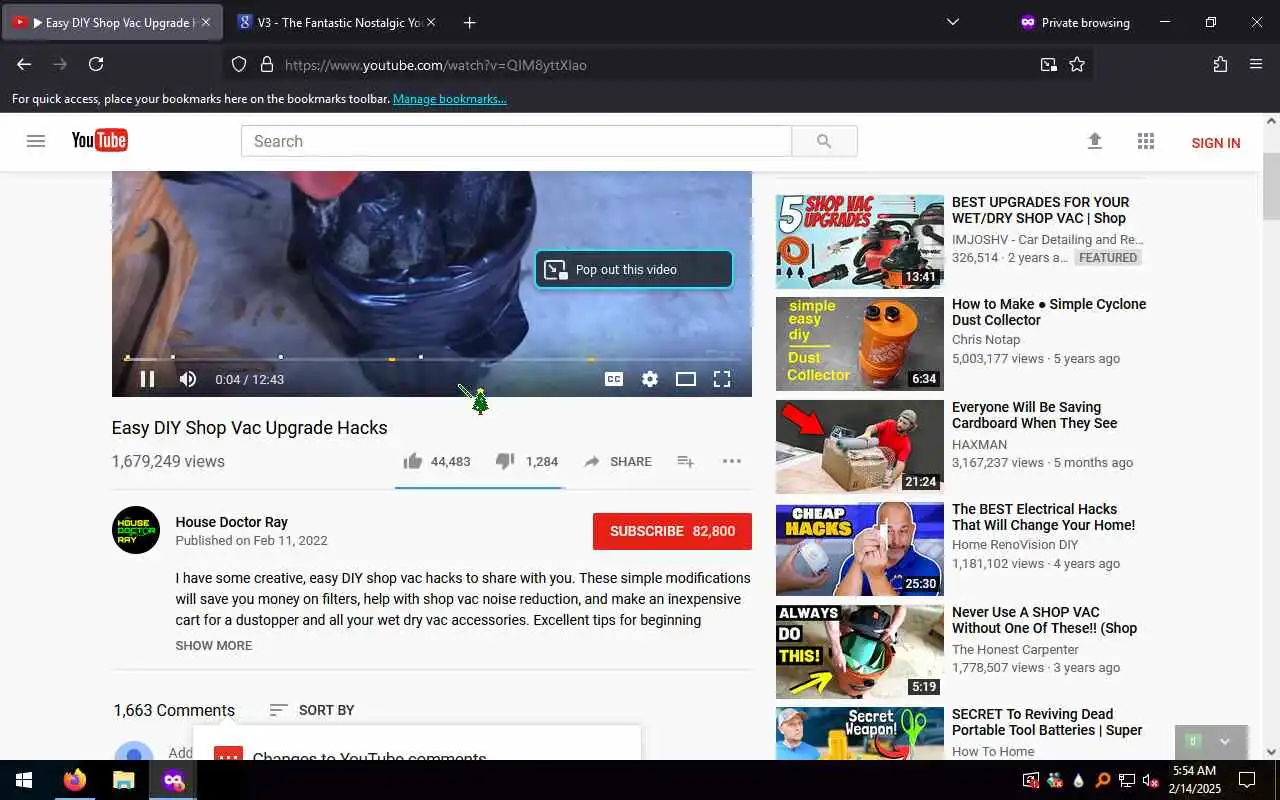
Task: Open the SORT BY comments dropdown
Action: pos(312,710)
